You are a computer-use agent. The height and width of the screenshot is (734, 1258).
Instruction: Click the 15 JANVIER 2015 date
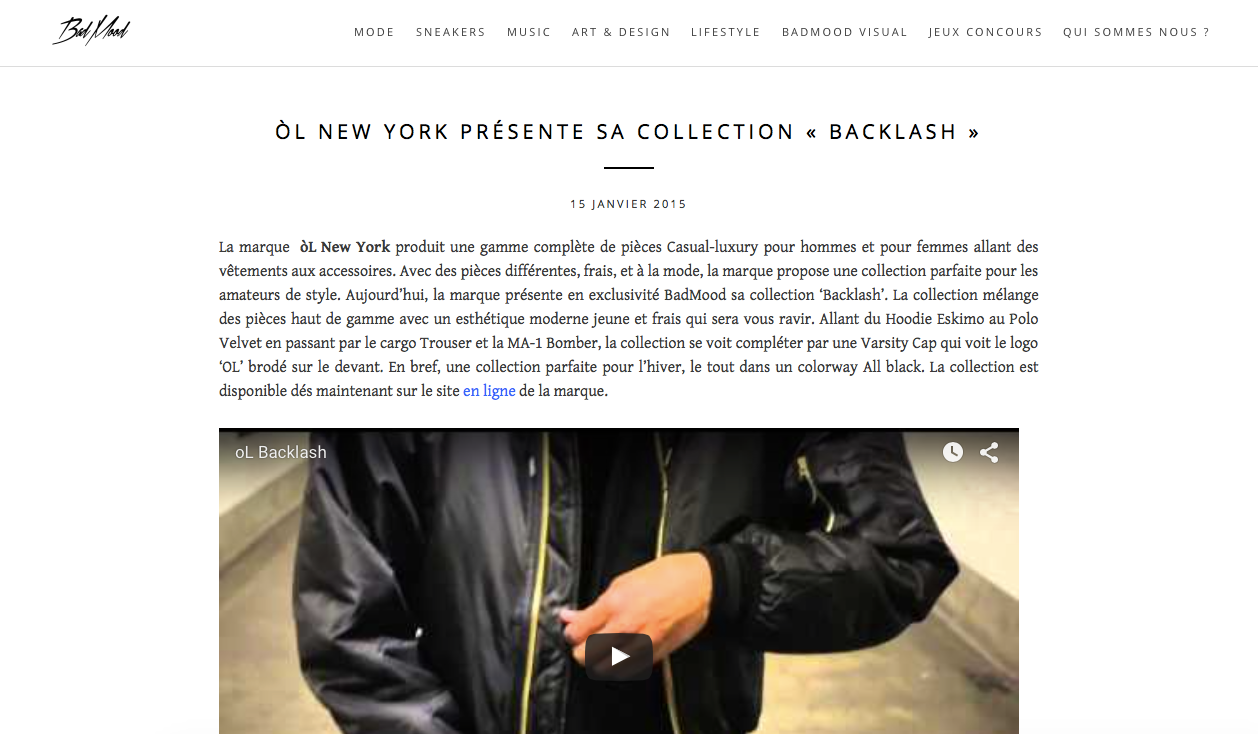click(628, 204)
